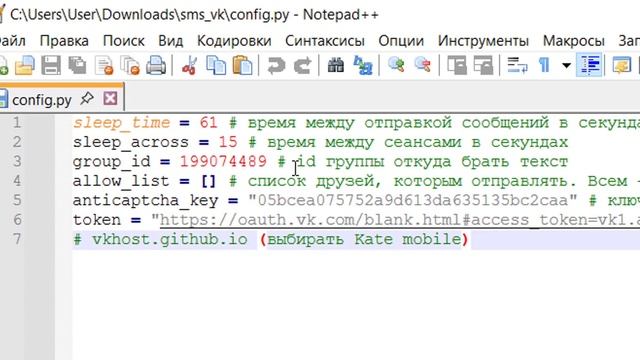Click the Kate mobile text in line 7
The width and height of the screenshot is (640, 360).
[408, 239]
